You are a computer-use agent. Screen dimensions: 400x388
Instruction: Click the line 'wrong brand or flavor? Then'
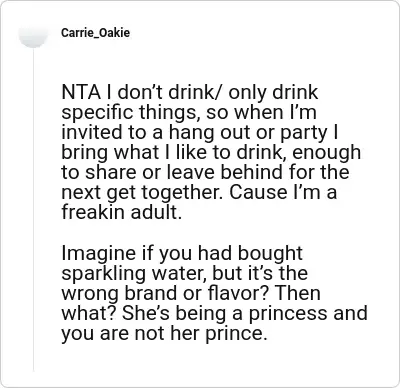(x=191, y=293)
